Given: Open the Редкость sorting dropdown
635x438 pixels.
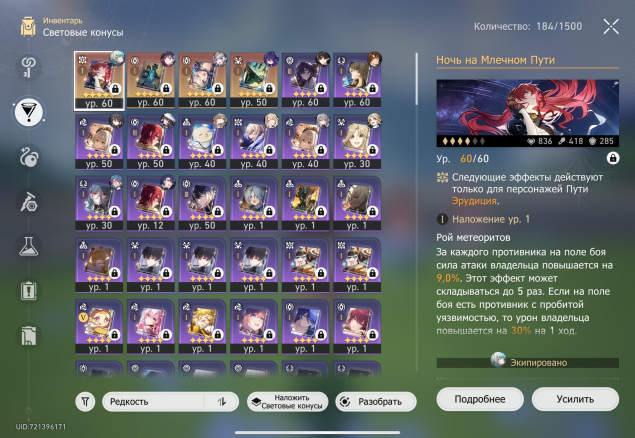Looking at the screenshot, I should point(170,402).
